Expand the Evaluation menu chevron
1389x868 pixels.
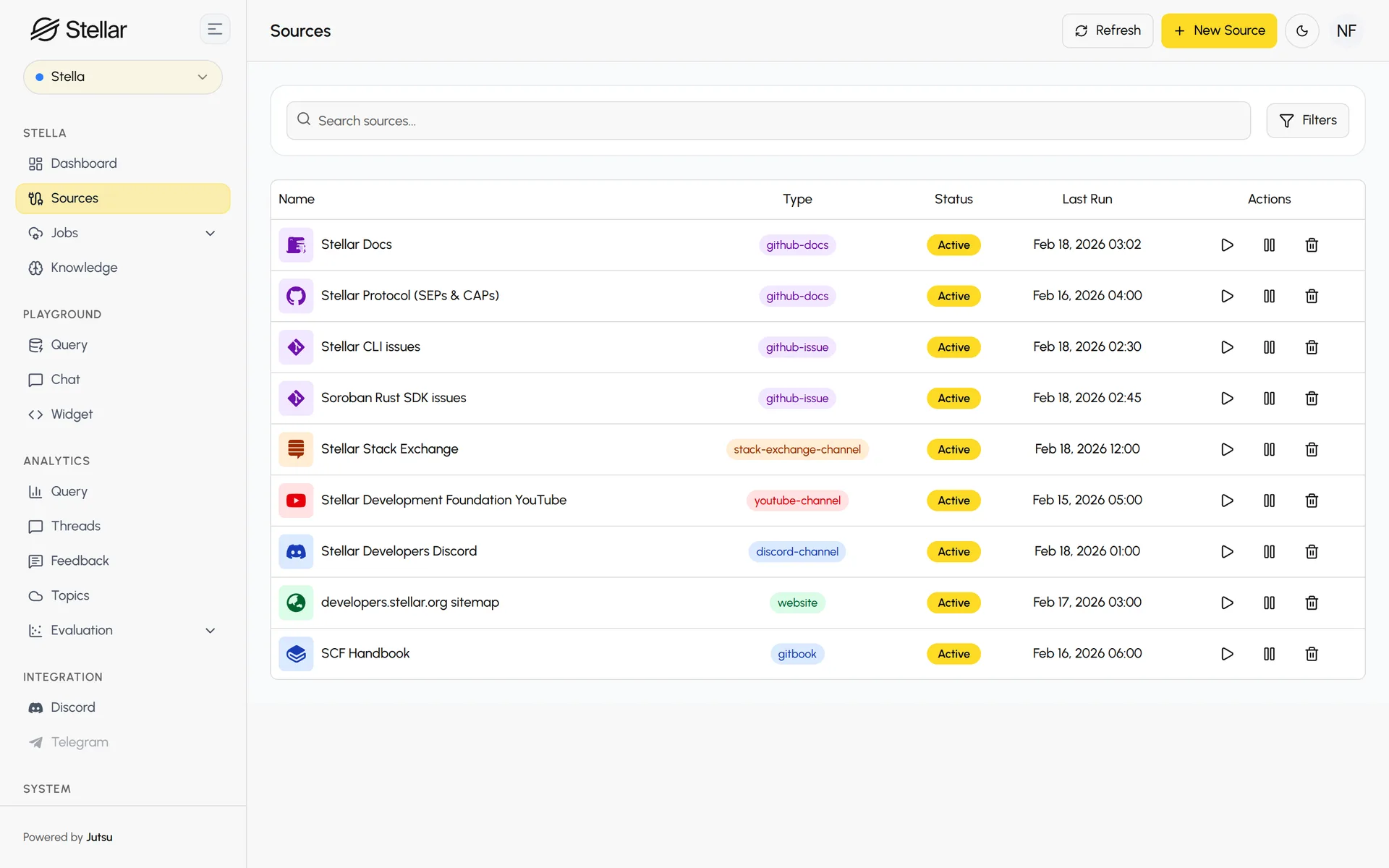211,631
